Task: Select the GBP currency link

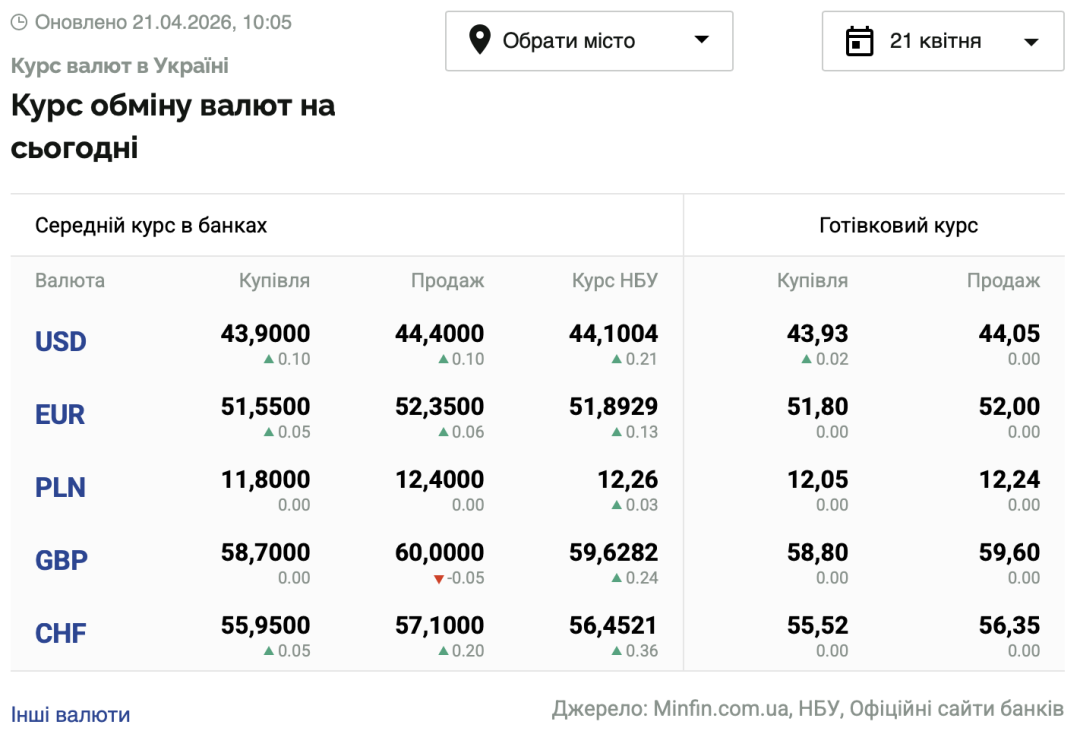Action: coord(61,561)
